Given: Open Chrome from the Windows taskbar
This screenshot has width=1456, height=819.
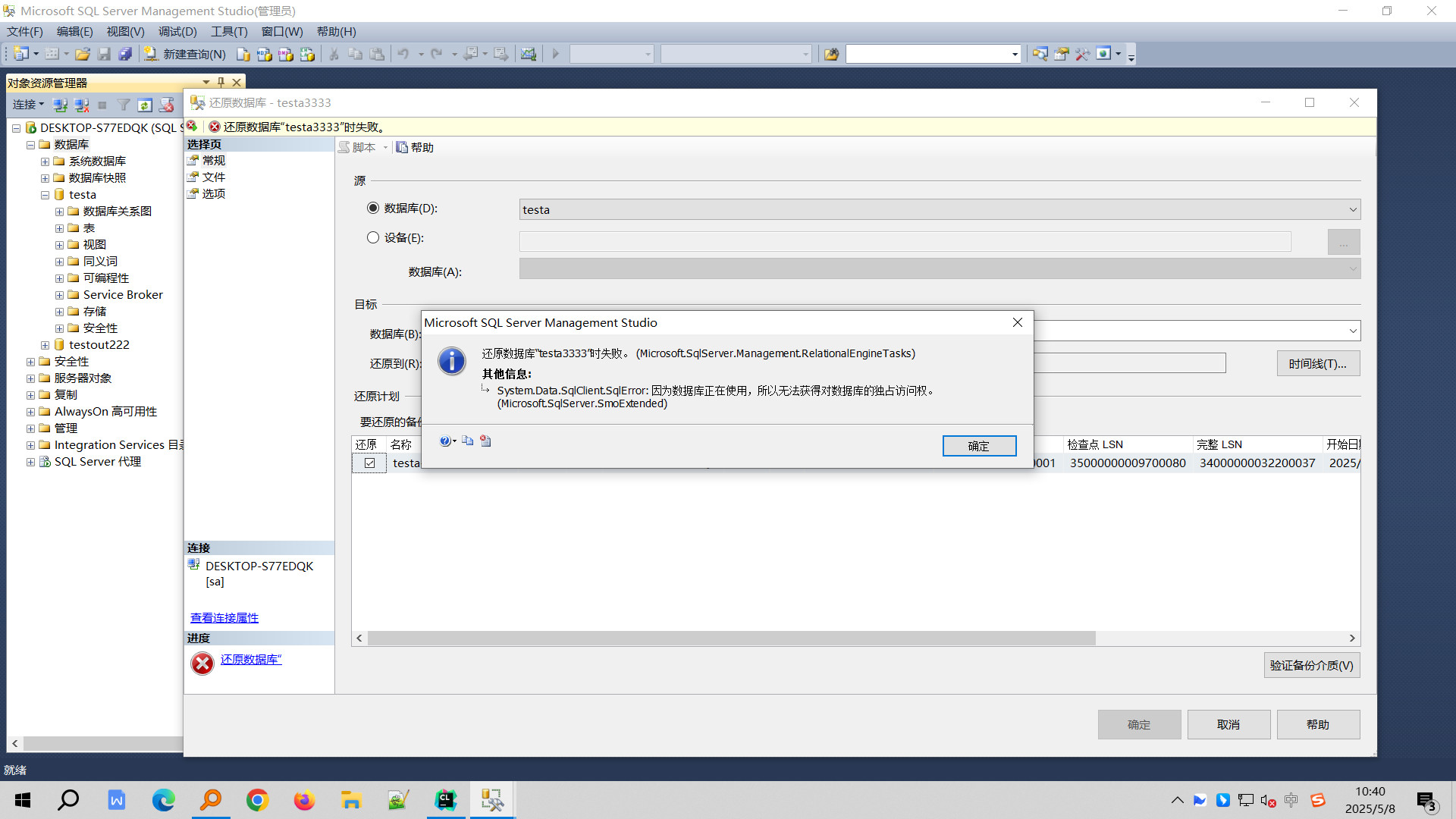Looking at the screenshot, I should click(257, 800).
